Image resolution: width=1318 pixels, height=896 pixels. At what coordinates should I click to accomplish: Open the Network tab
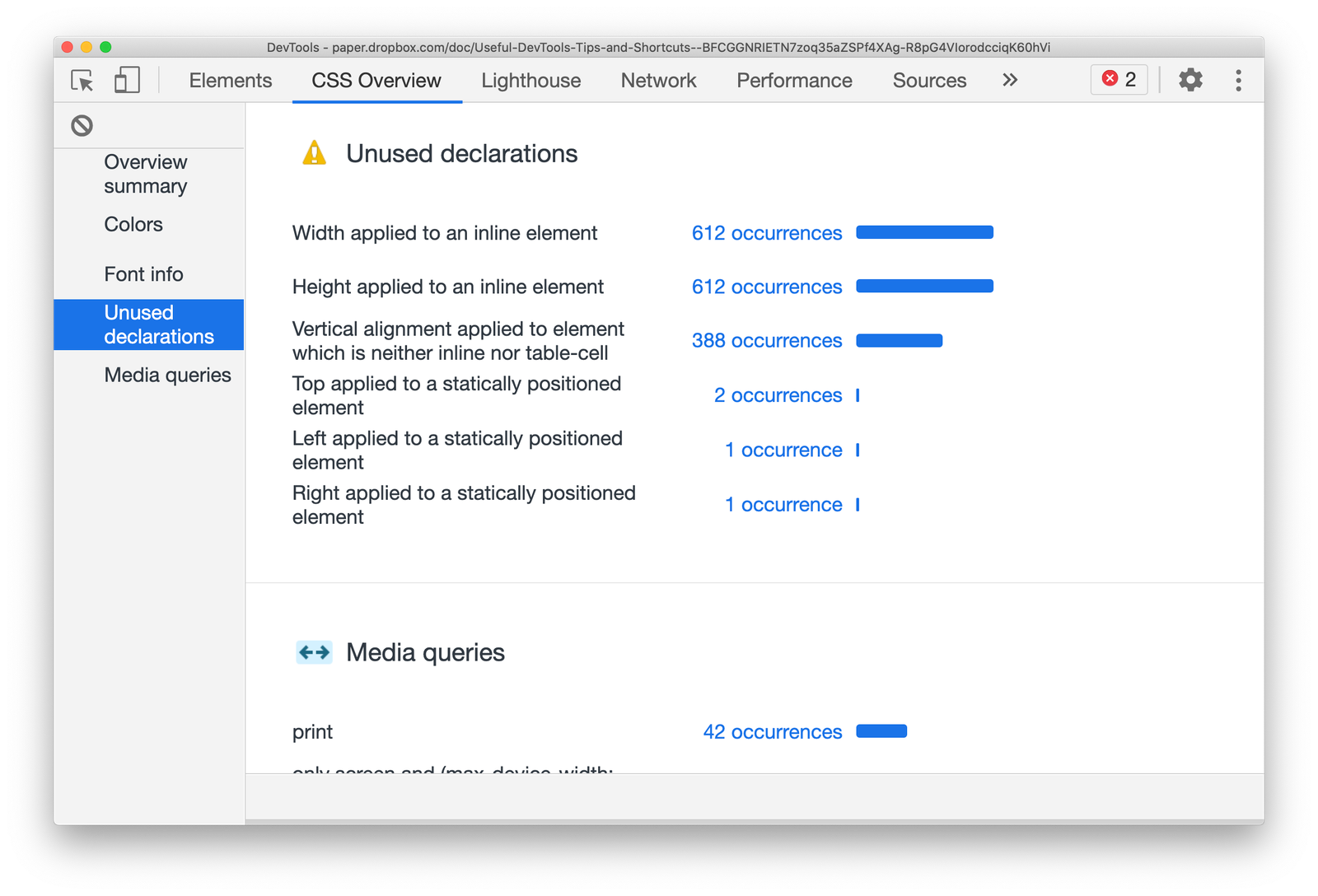tap(659, 81)
